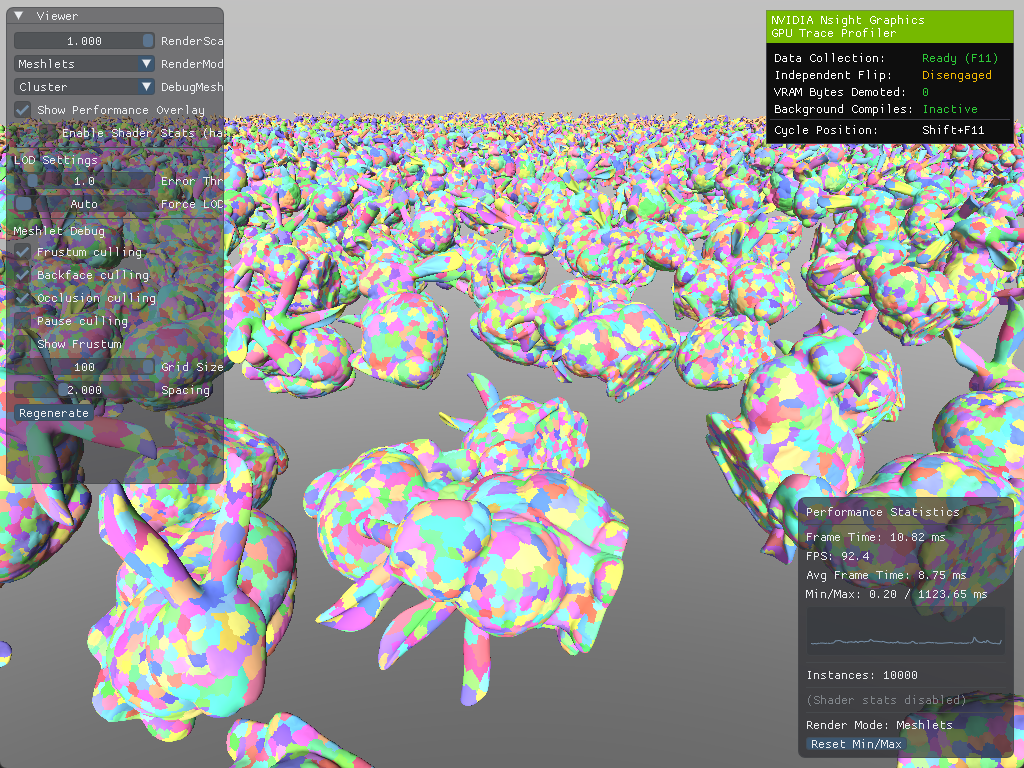This screenshot has height=768, width=1024.
Task: Disable Occlusion culling
Action: tap(22, 298)
